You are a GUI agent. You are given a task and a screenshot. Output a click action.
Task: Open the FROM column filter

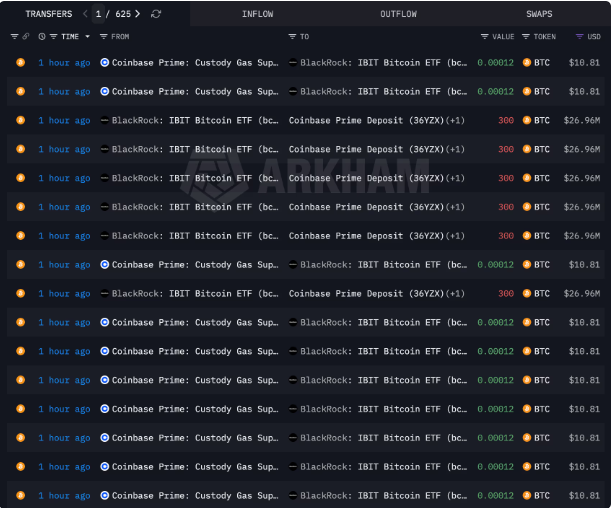(x=104, y=36)
